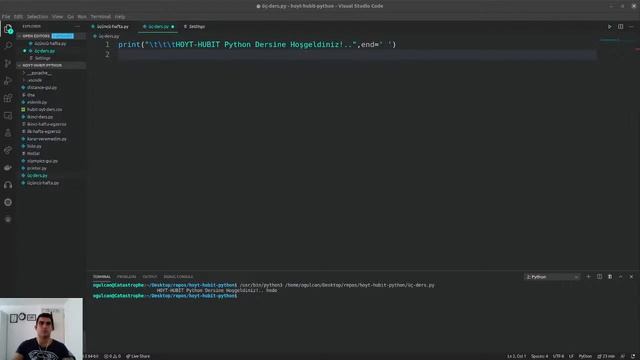Open the Search view in activity bar
640x360 pixels.
tap(8, 46)
